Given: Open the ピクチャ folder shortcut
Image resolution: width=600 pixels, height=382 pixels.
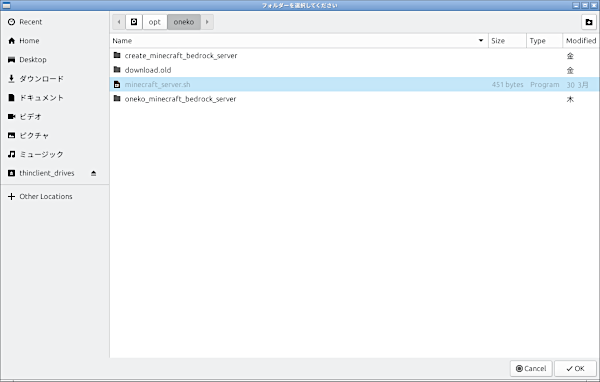Looking at the screenshot, I should click(x=55, y=135).
